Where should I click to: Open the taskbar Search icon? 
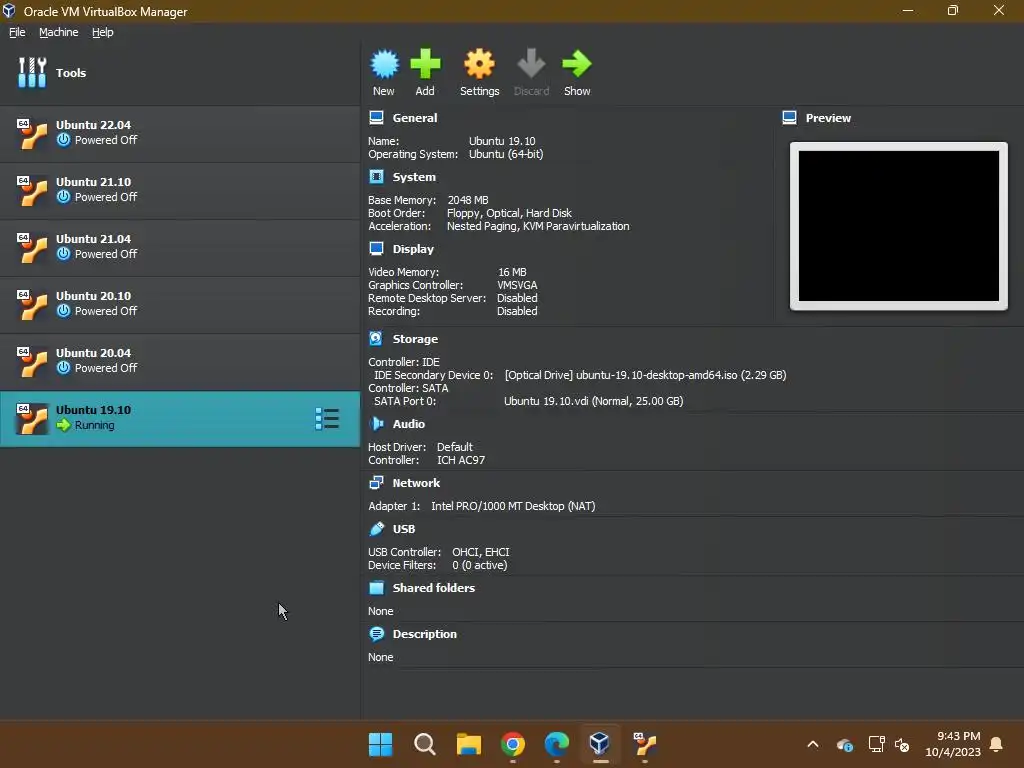(x=424, y=744)
